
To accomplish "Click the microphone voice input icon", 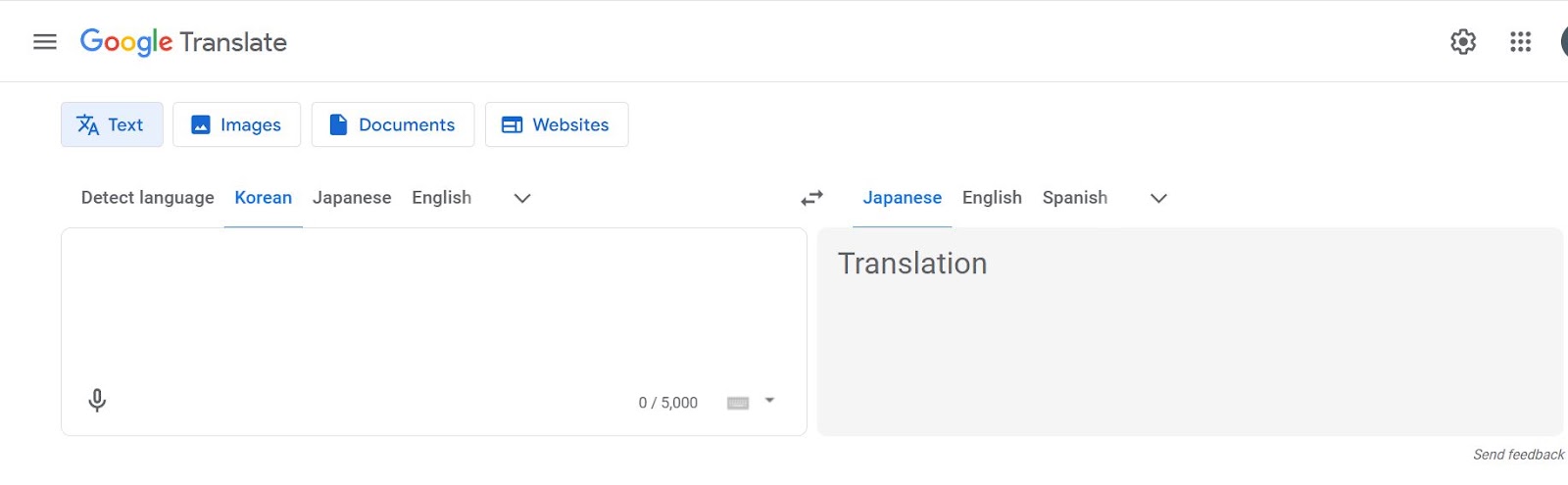I will coord(97,401).
